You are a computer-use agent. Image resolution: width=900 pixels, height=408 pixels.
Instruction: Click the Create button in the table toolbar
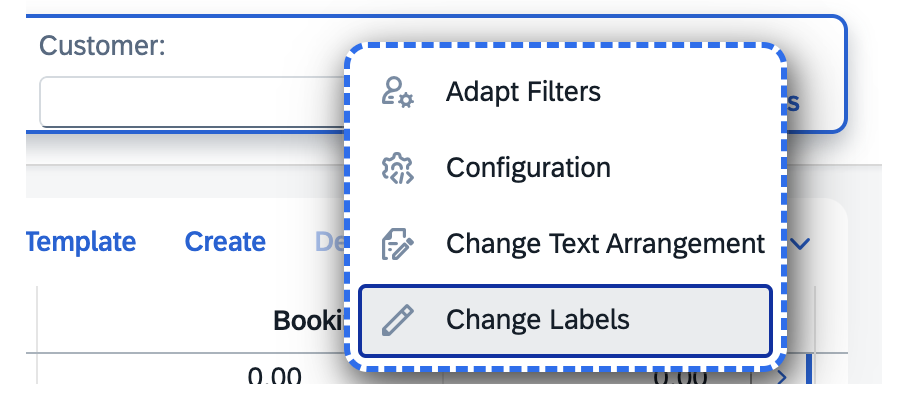click(225, 242)
